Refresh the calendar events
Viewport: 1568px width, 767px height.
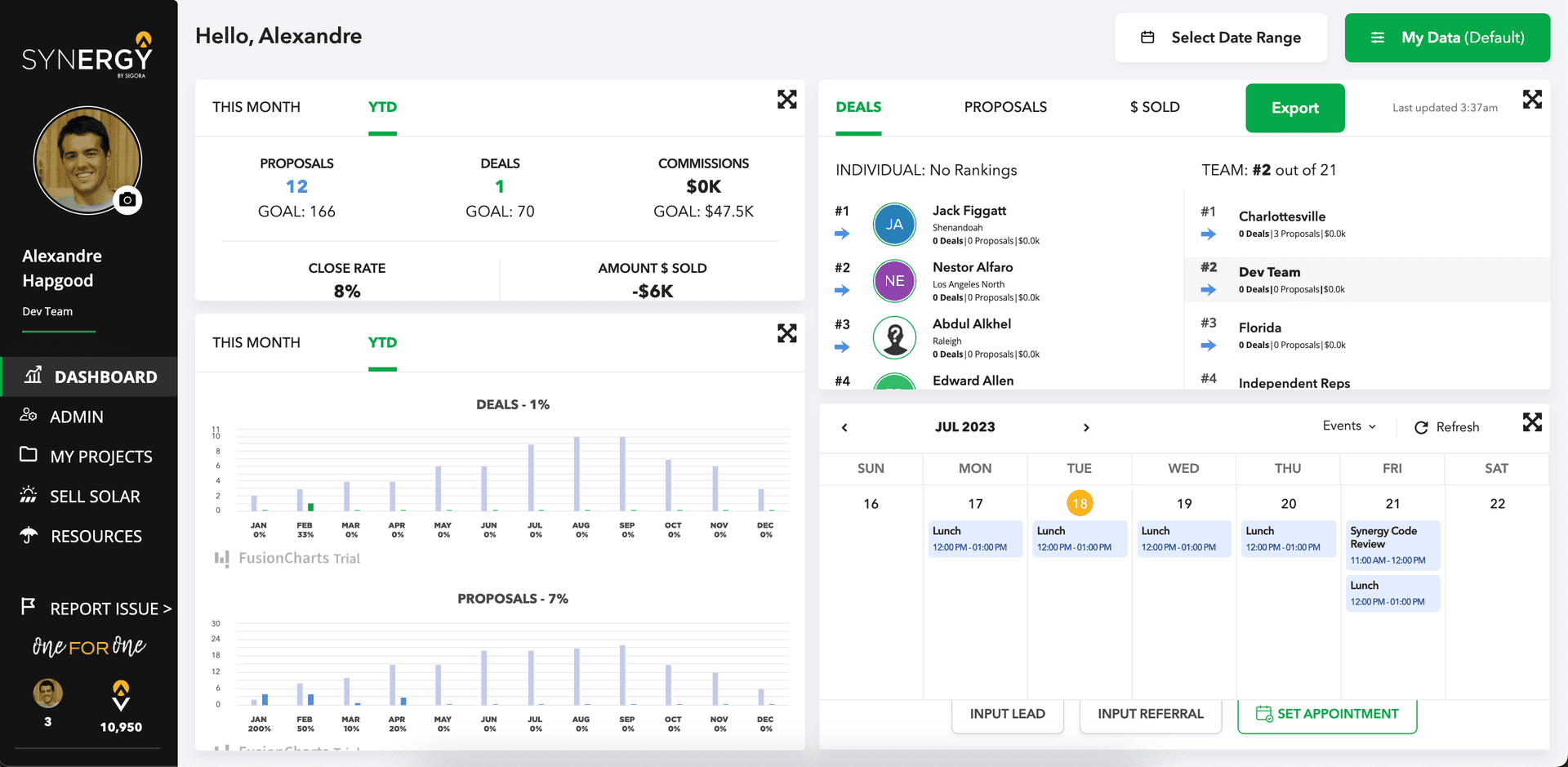1446,427
